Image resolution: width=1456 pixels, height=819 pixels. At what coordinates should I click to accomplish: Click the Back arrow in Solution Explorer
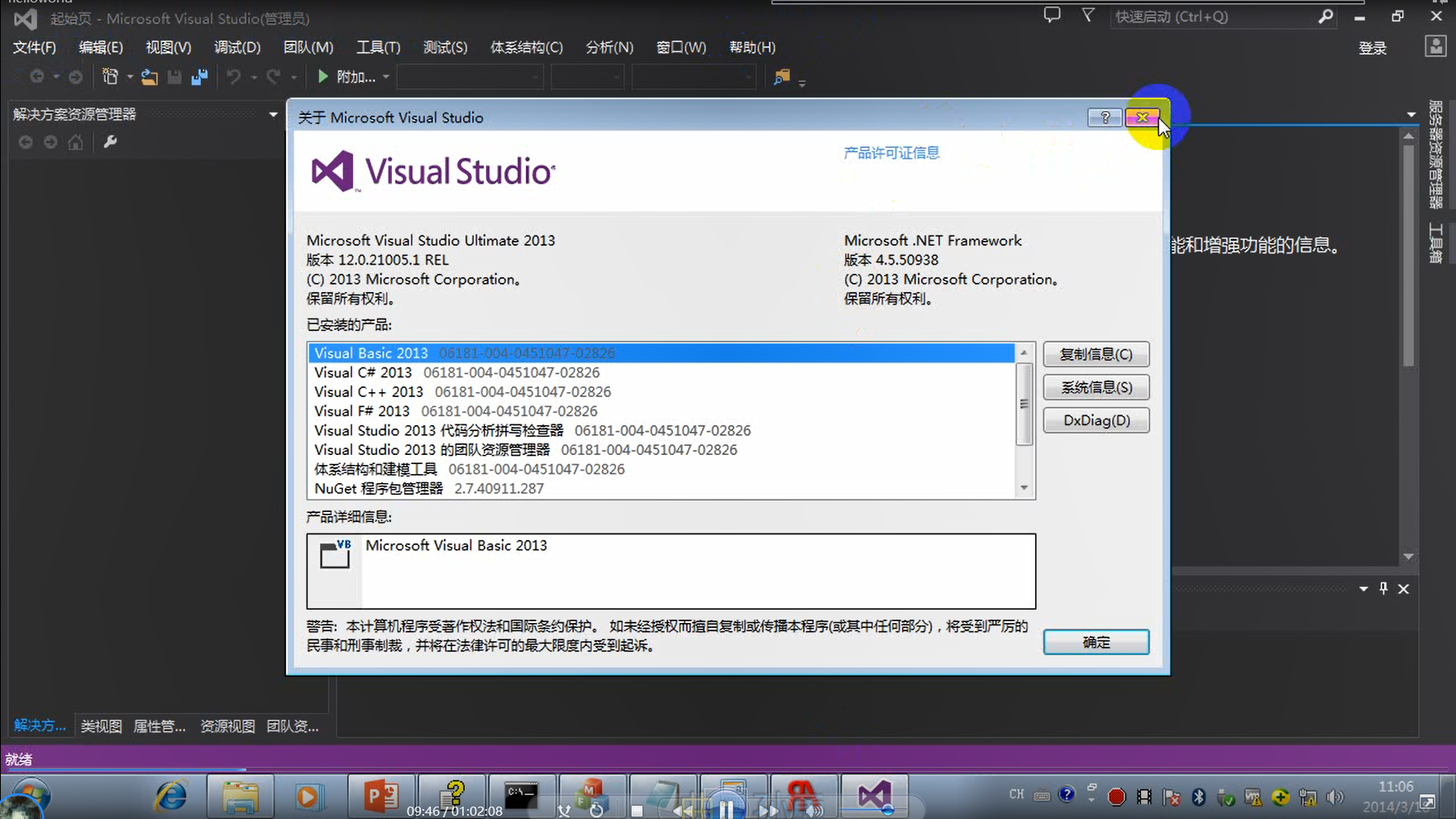[x=26, y=142]
